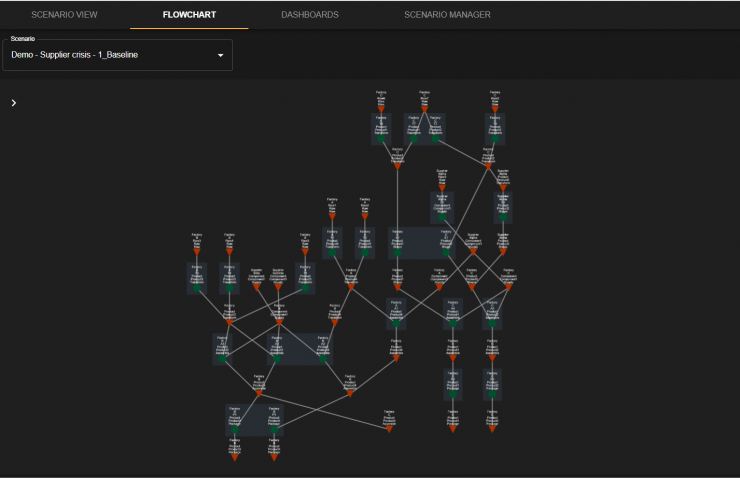Viewport: 740px width, 478px height.
Task: Select the rightmost final Package output triangle
Action: 492,429
